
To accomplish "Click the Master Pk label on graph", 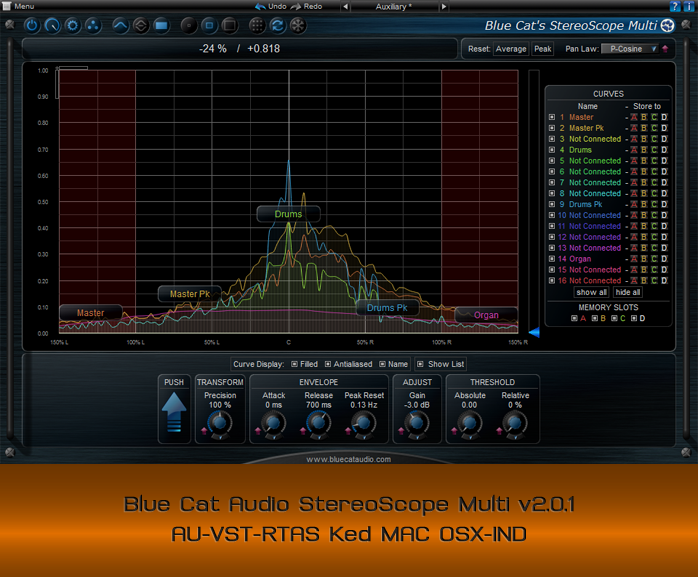I will pos(190,294).
